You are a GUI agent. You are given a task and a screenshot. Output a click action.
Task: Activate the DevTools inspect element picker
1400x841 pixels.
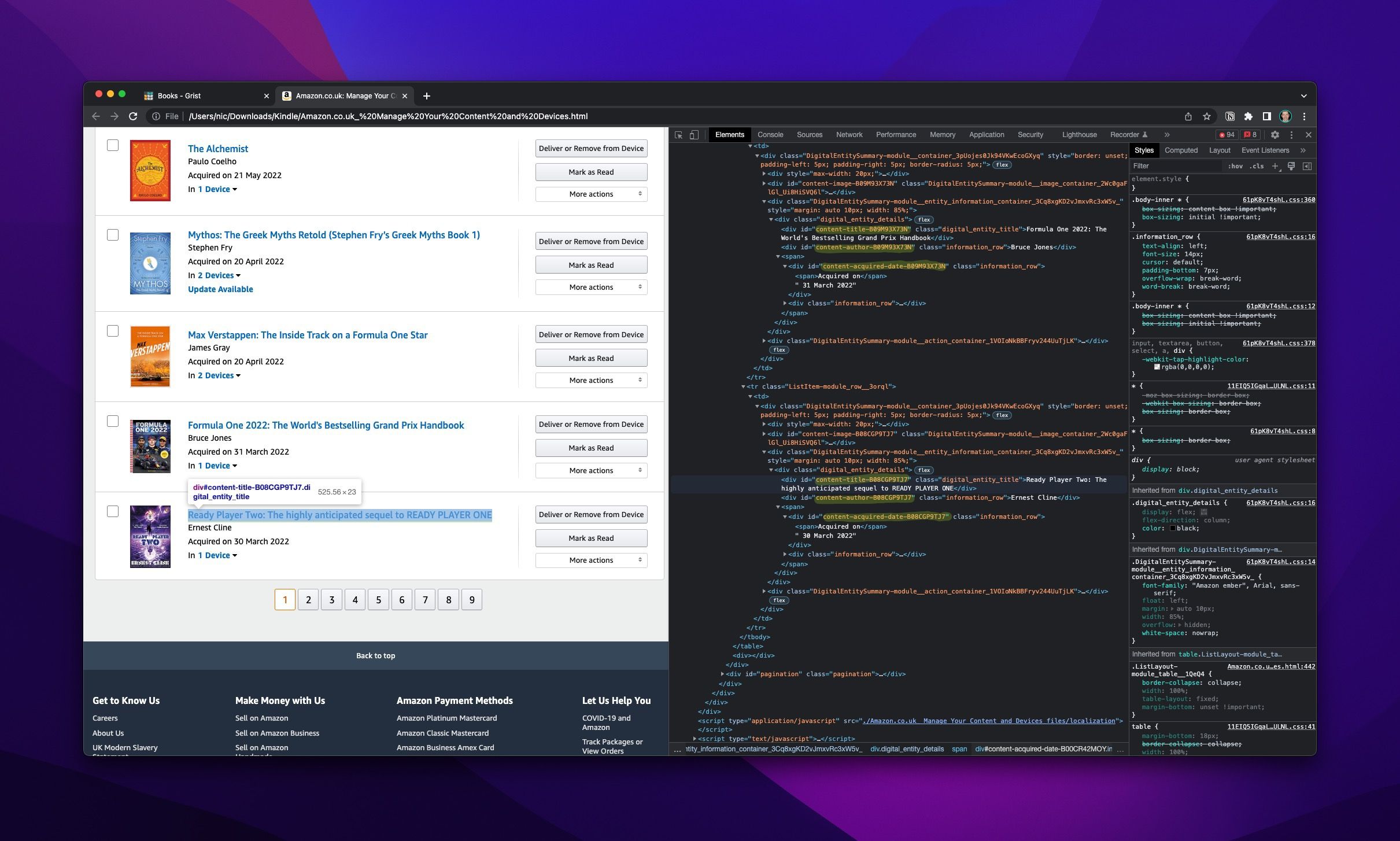[x=679, y=135]
